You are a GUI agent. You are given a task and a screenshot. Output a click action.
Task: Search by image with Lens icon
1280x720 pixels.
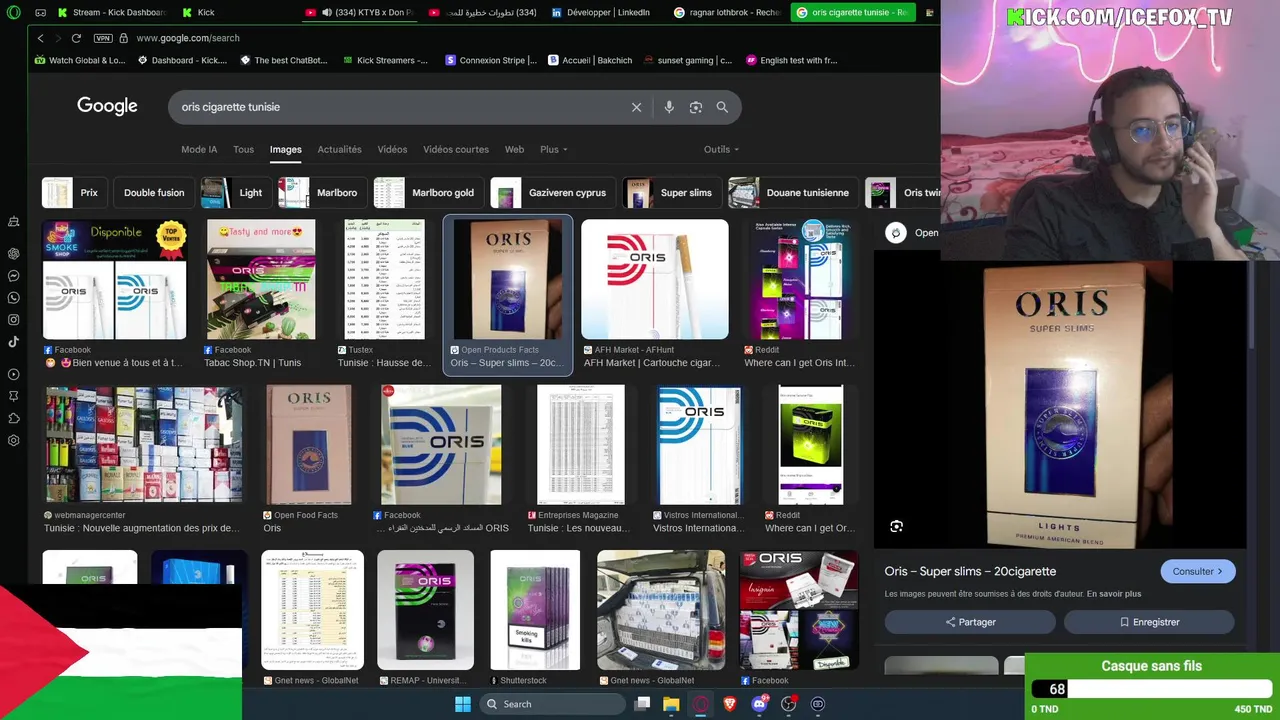tap(696, 107)
